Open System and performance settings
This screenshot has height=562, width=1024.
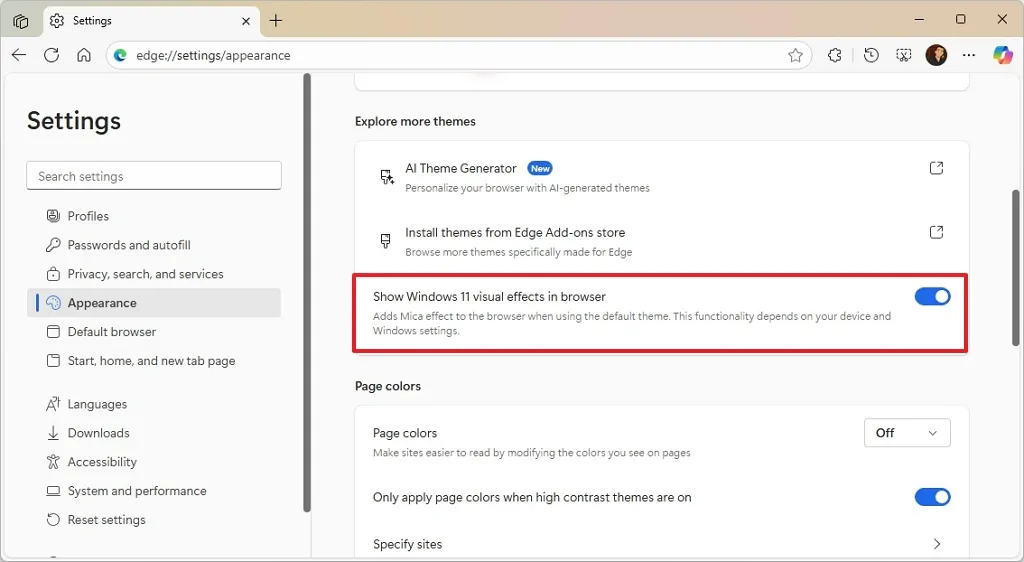click(x=154, y=491)
